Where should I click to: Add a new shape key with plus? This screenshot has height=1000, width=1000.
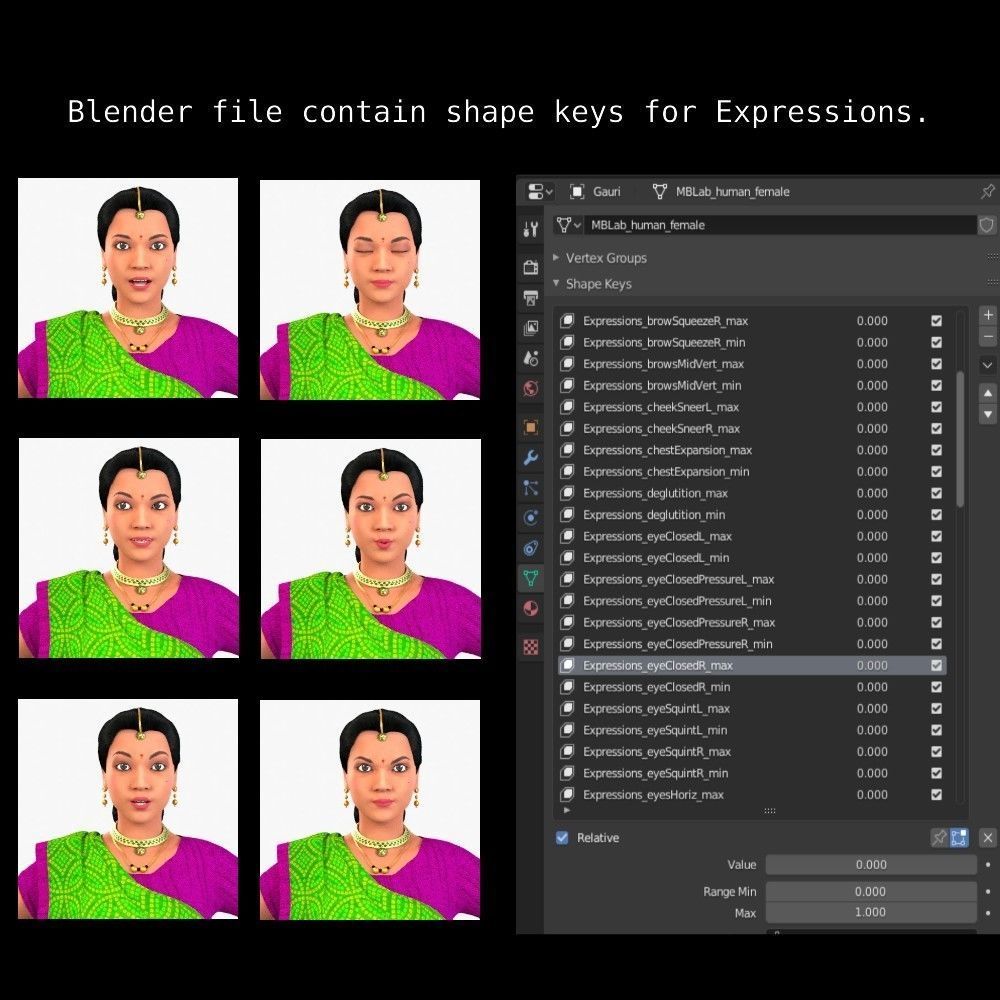point(988,315)
